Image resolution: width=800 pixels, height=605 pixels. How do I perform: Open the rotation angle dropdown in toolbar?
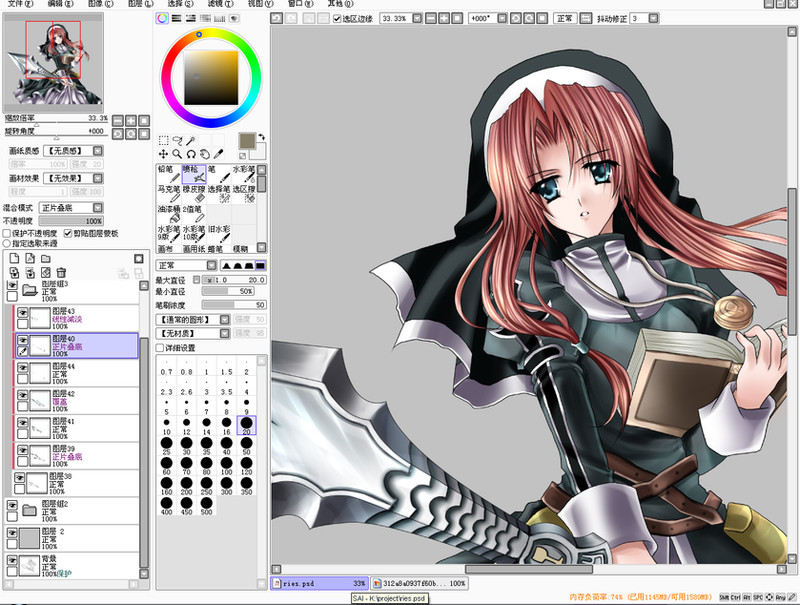502,18
